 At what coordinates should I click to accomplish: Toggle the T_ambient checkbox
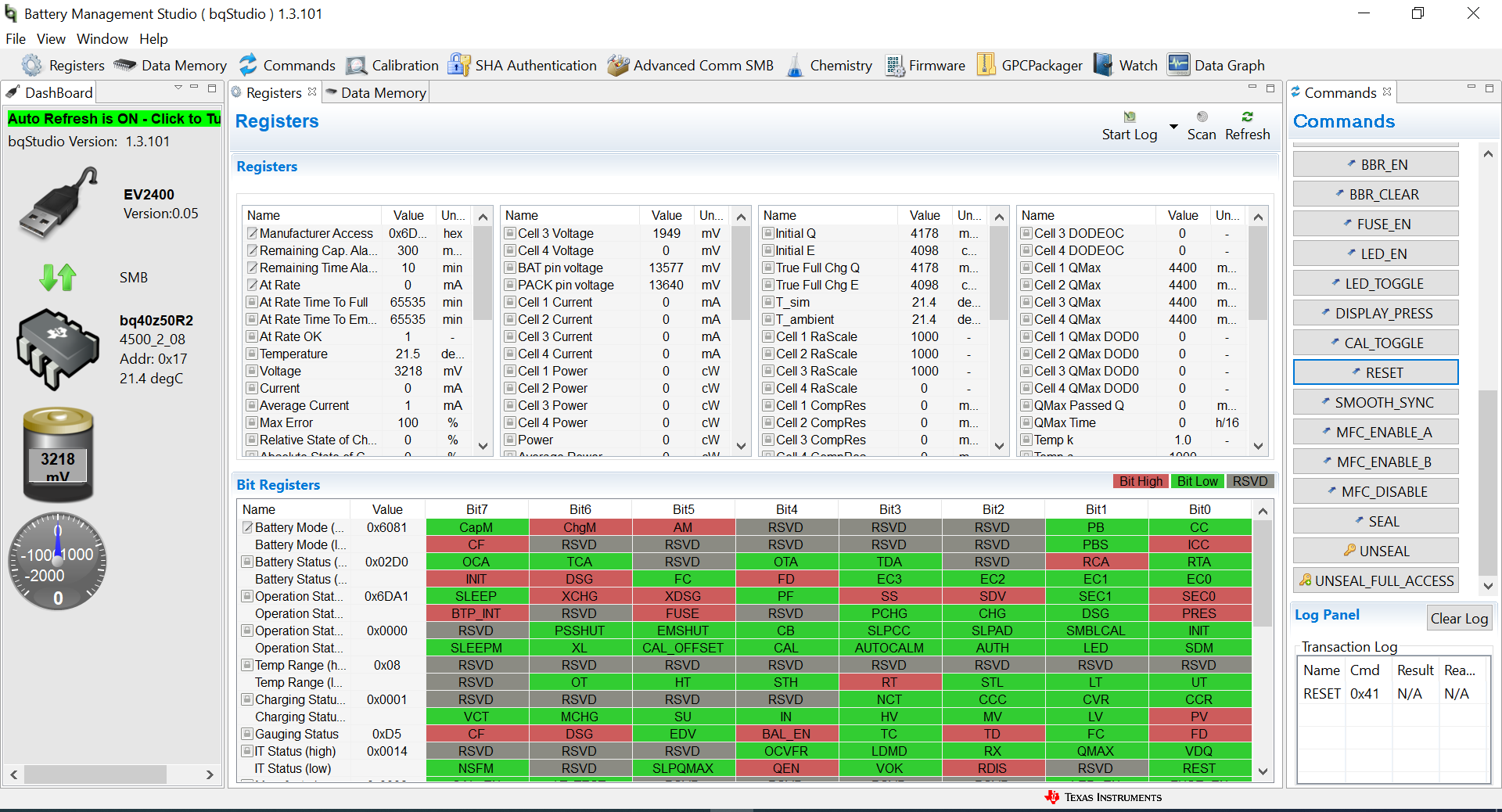(x=768, y=319)
